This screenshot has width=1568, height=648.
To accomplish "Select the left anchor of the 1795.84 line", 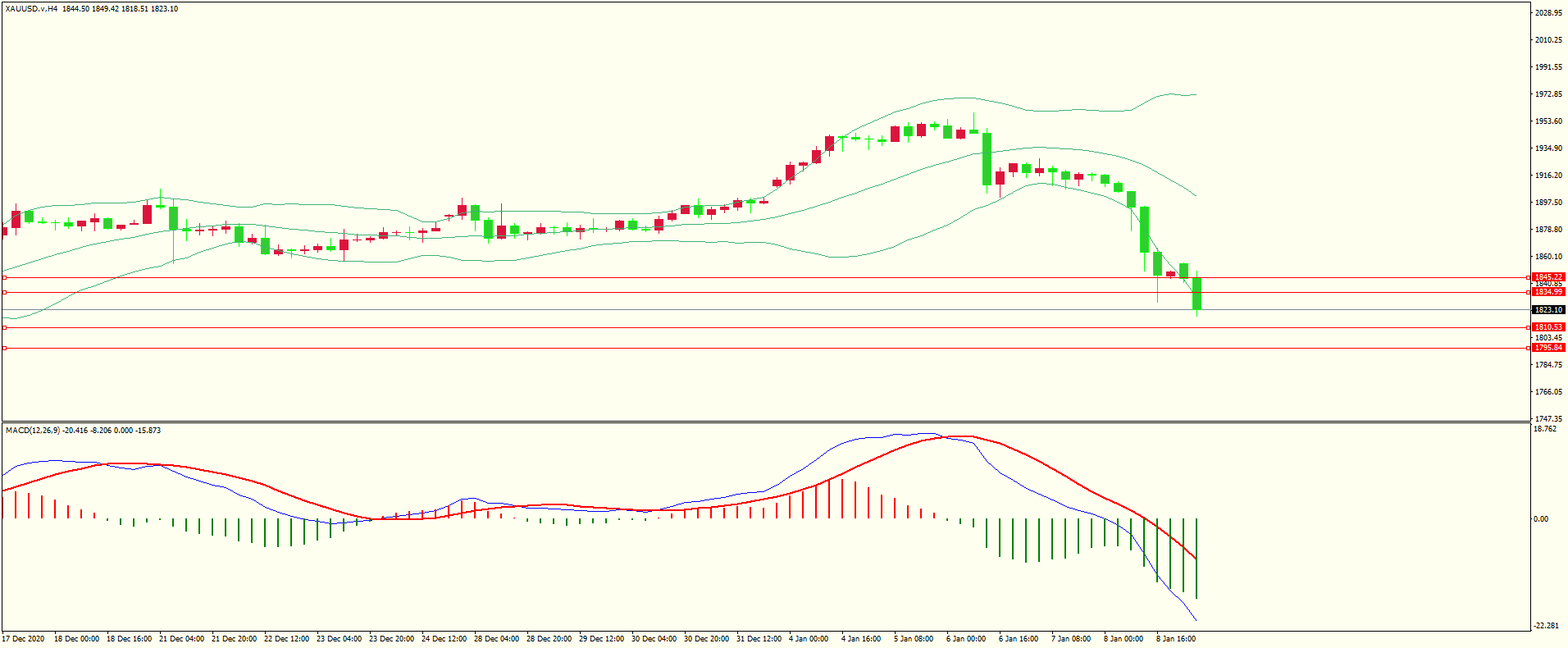I will (4, 348).
